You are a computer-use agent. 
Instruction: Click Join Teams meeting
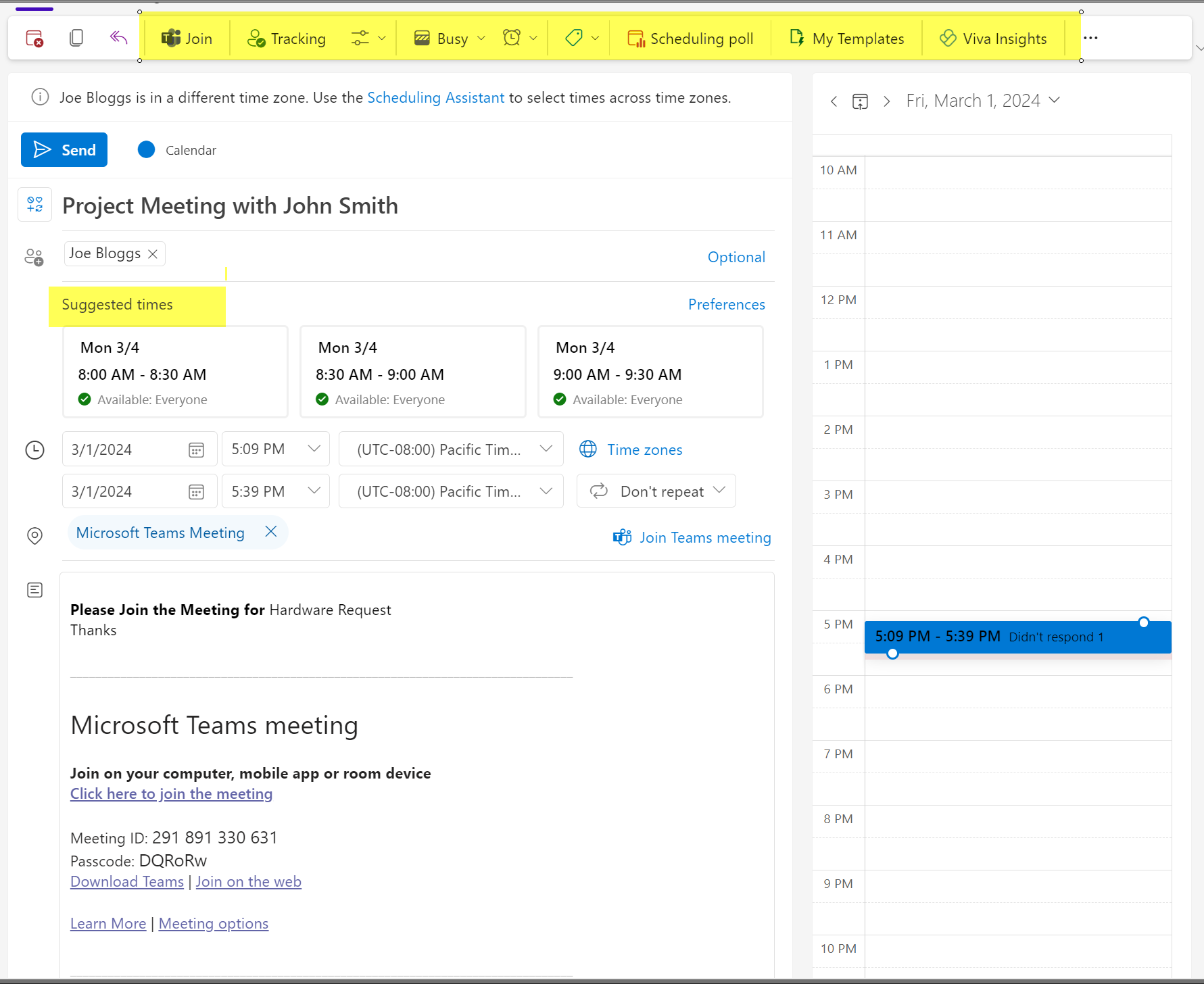(692, 537)
